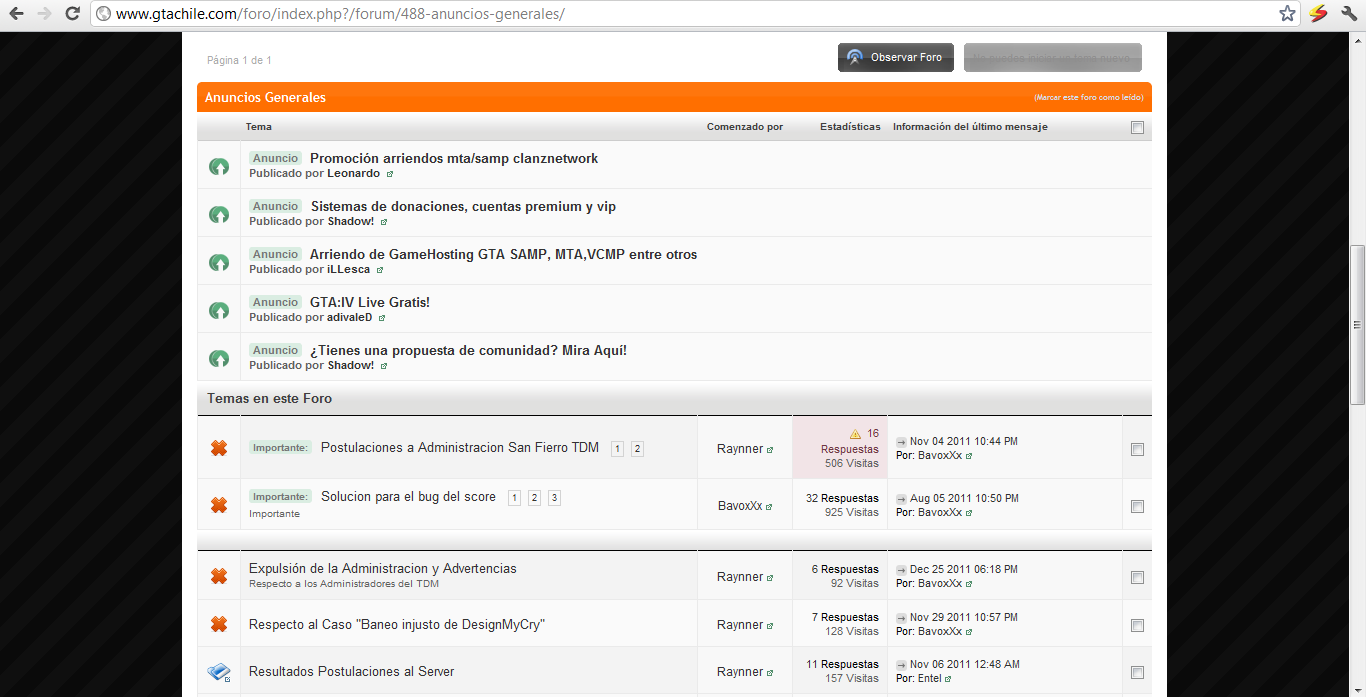
Task: Click Marcar este foro como leído link
Action: coord(1089,98)
